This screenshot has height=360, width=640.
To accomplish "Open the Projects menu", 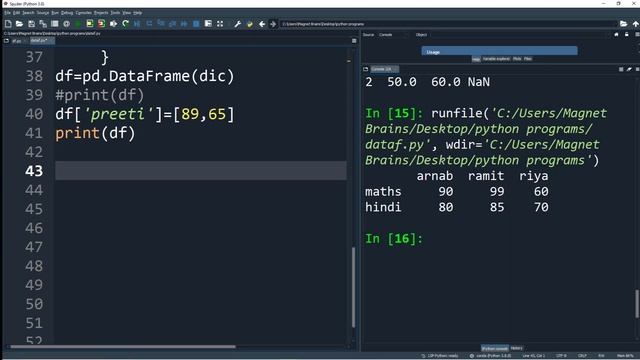I will [101, 13].
